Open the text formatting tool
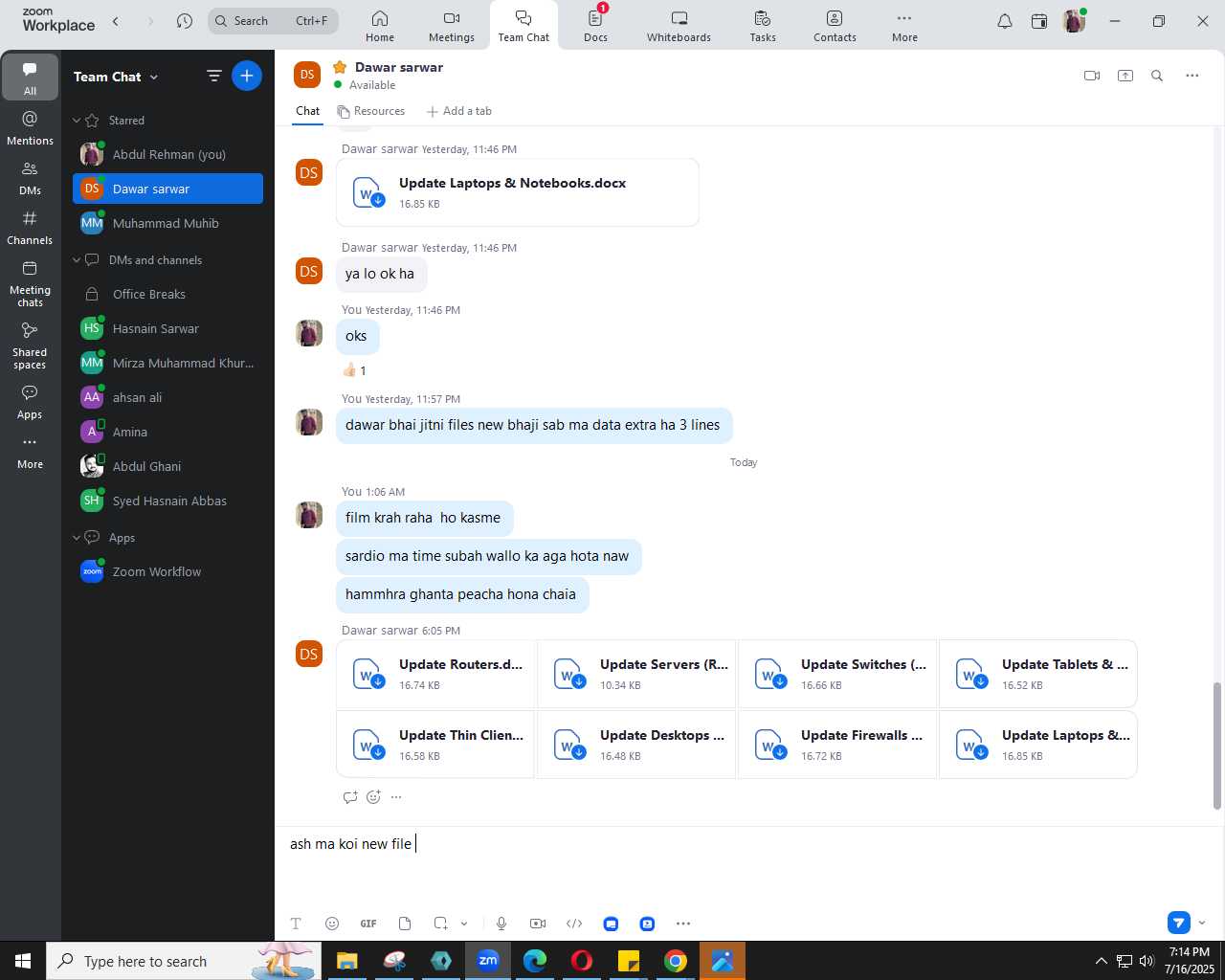Screen dimensions: 1225x980 point(296,924)
